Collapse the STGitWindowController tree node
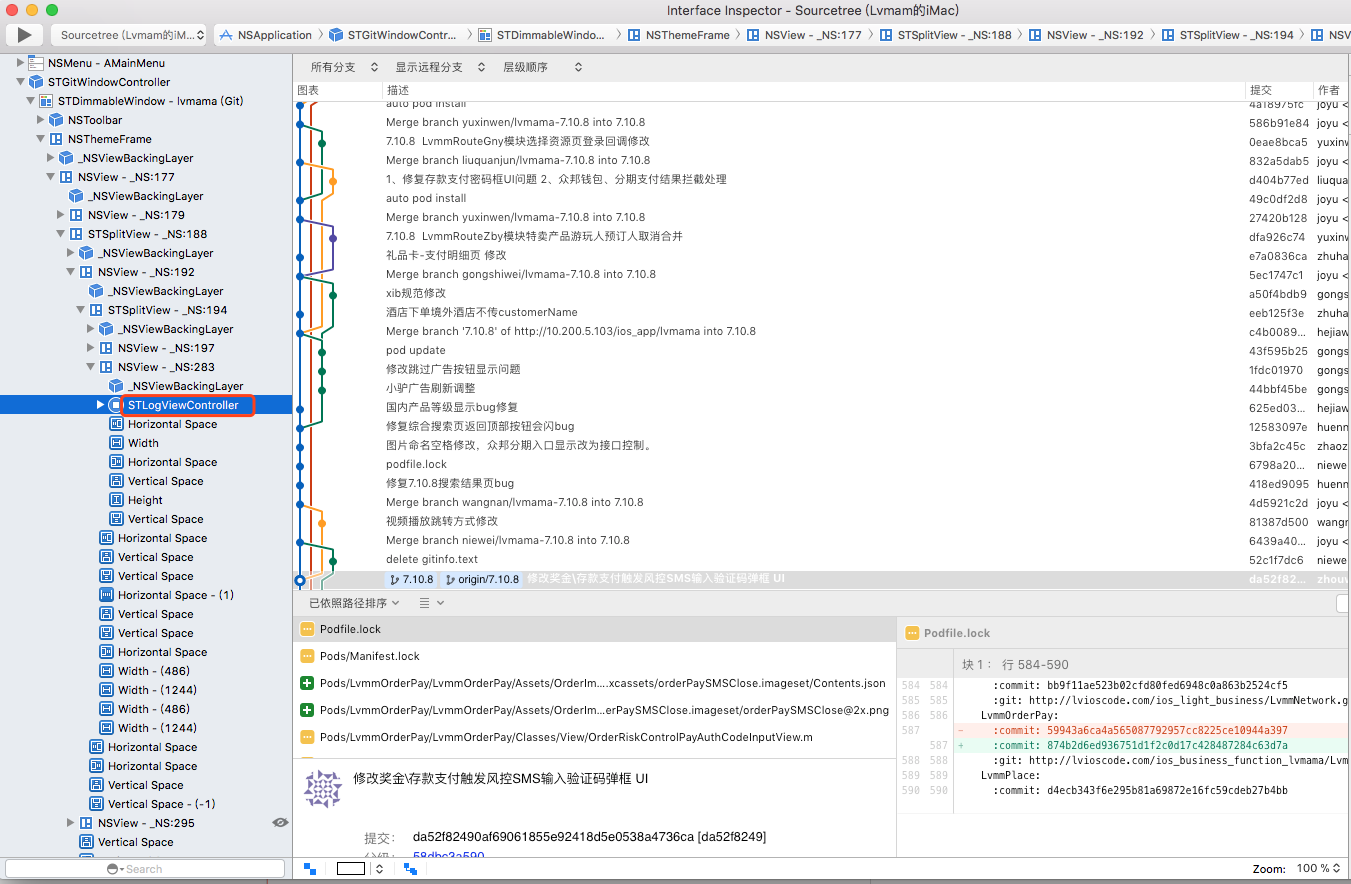1351x884 pixels. (x=20, y=82)
